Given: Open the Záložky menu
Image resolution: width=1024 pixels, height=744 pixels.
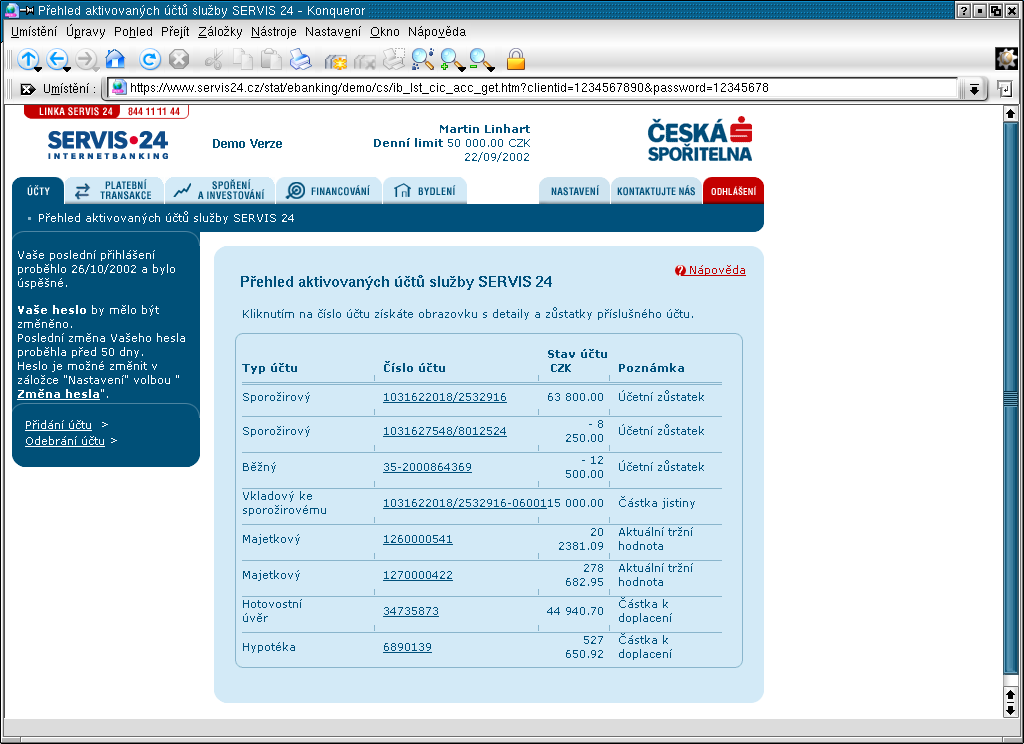Looking at the screenshot, I should click(x=220, y=31).
